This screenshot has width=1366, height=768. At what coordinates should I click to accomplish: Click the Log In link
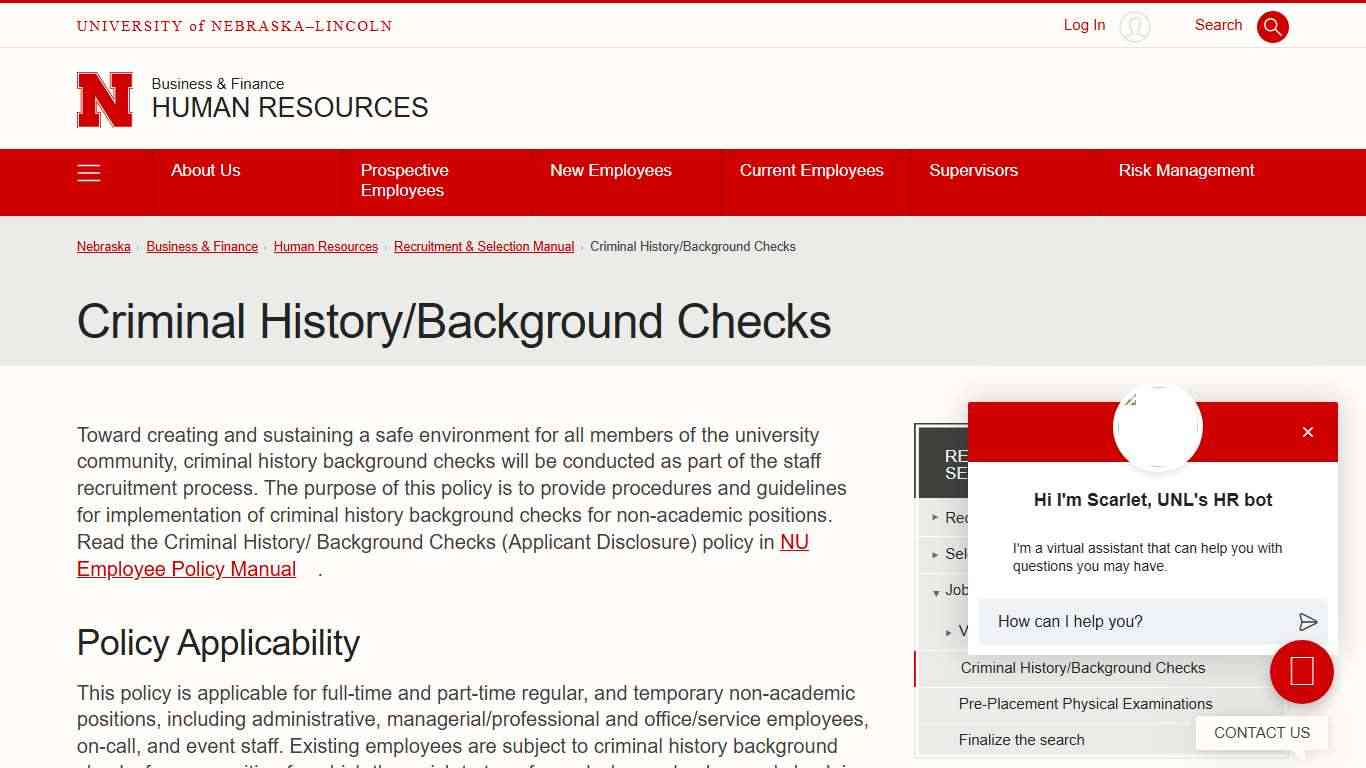point(1083,25)
